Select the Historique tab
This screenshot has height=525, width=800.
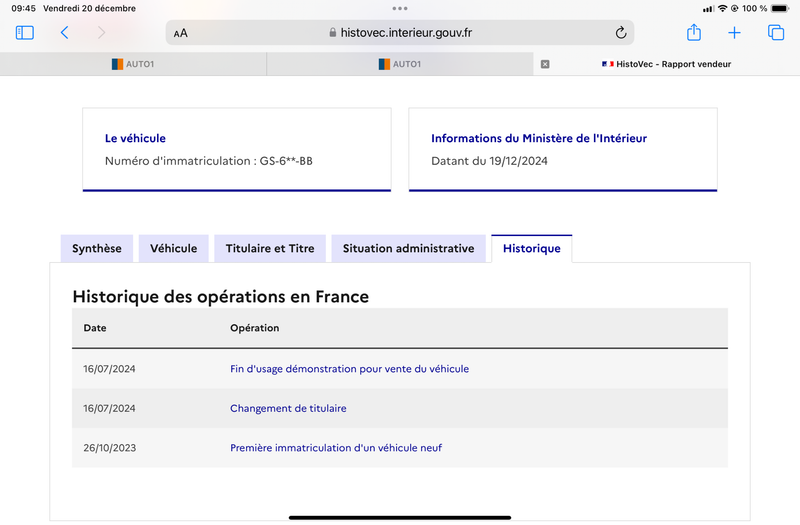coord(532,248)
